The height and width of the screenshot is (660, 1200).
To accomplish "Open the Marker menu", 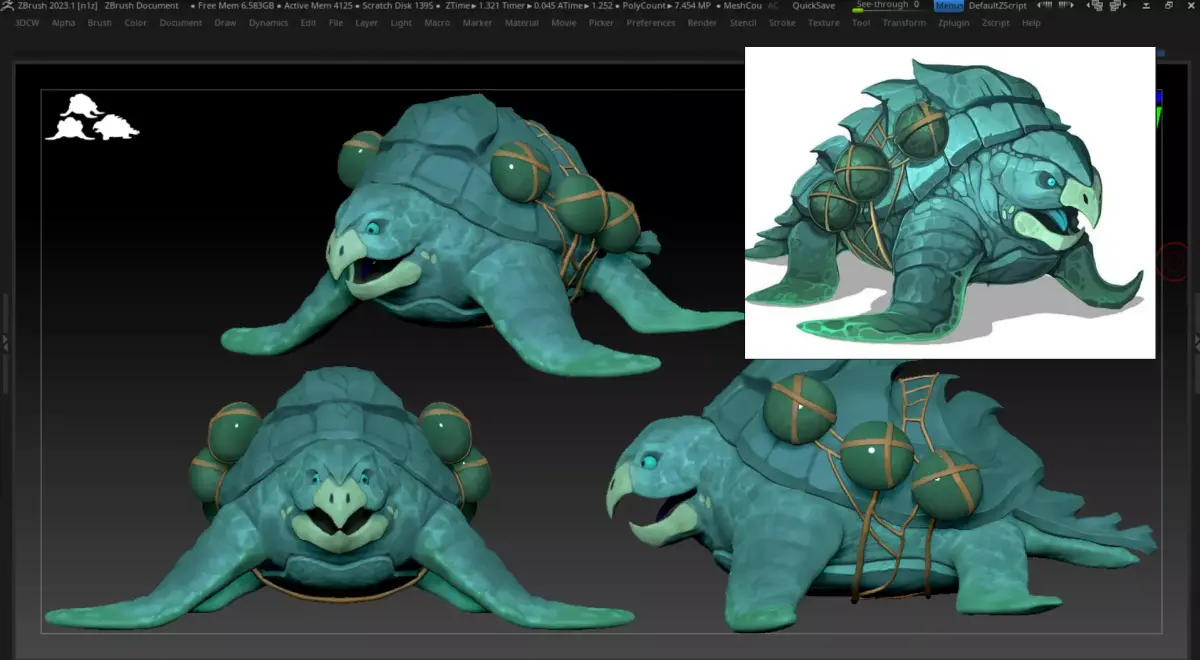I will [477, 23].
